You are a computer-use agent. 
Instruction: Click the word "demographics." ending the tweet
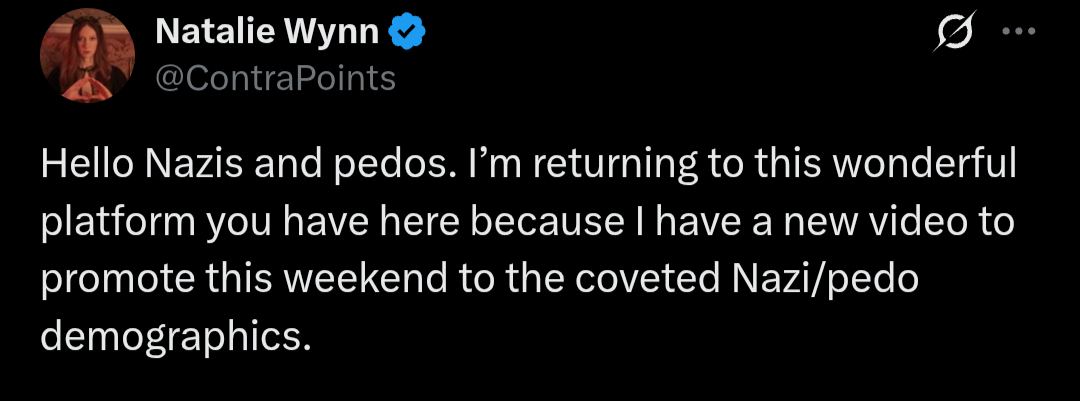coord(174,336)
